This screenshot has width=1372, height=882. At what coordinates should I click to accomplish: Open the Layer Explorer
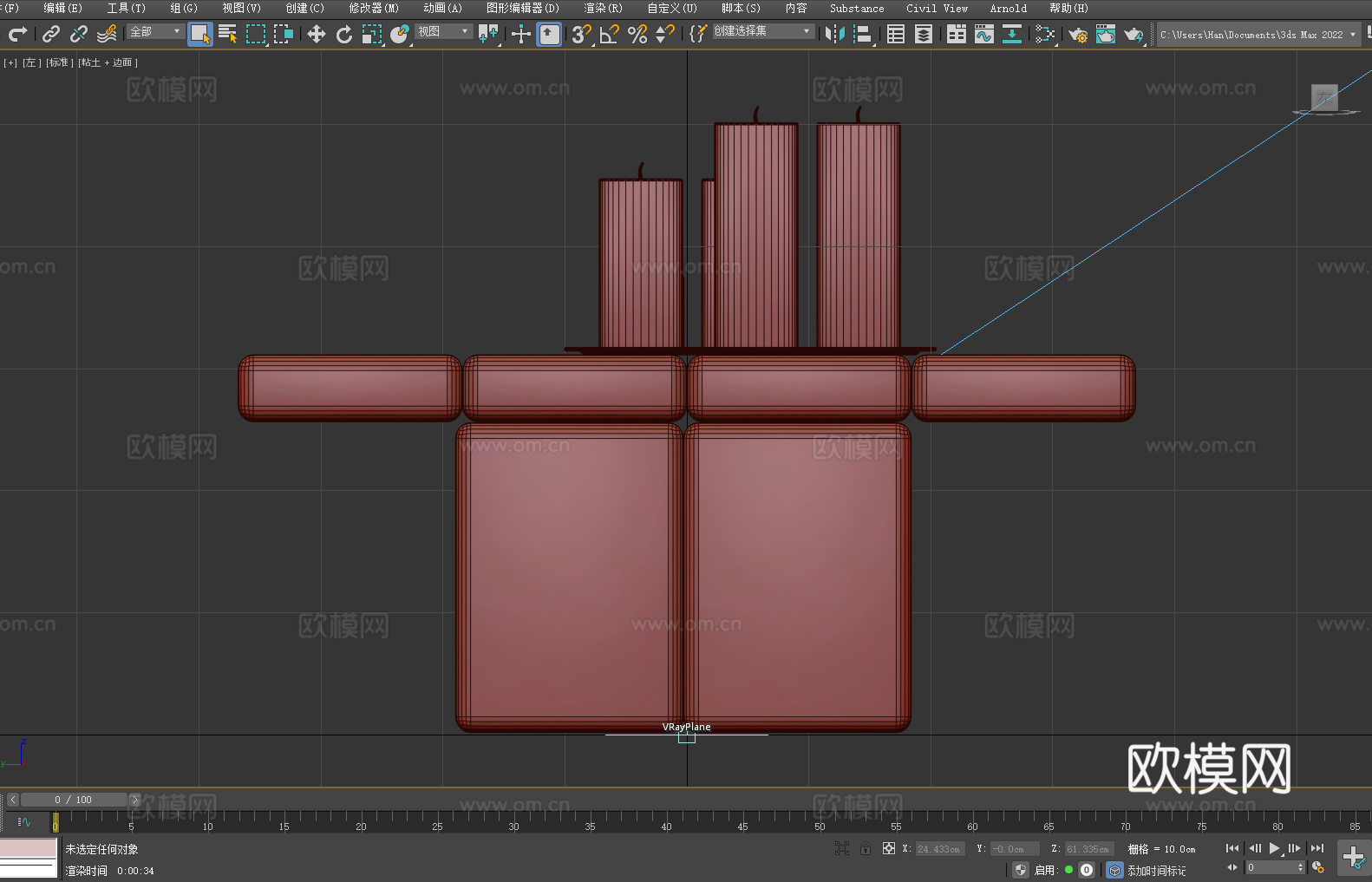pos(924,34)
